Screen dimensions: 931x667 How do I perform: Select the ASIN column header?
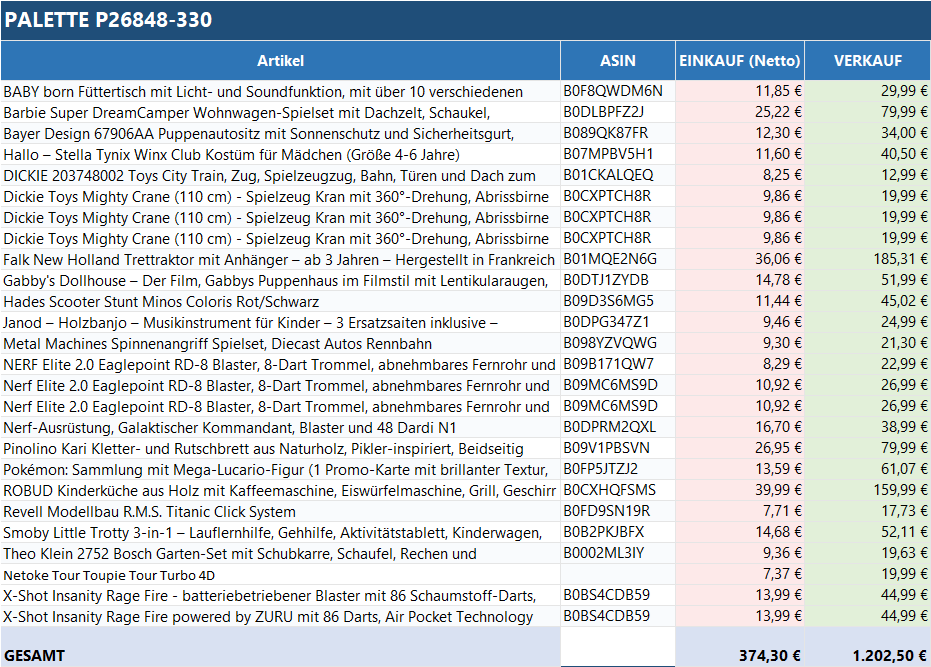pyautogui.click(x=617, y=61)
